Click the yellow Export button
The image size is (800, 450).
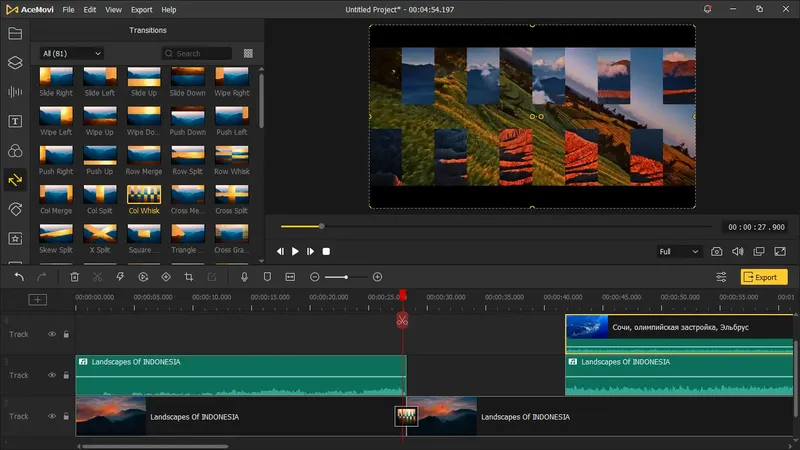tap(763, 277)
